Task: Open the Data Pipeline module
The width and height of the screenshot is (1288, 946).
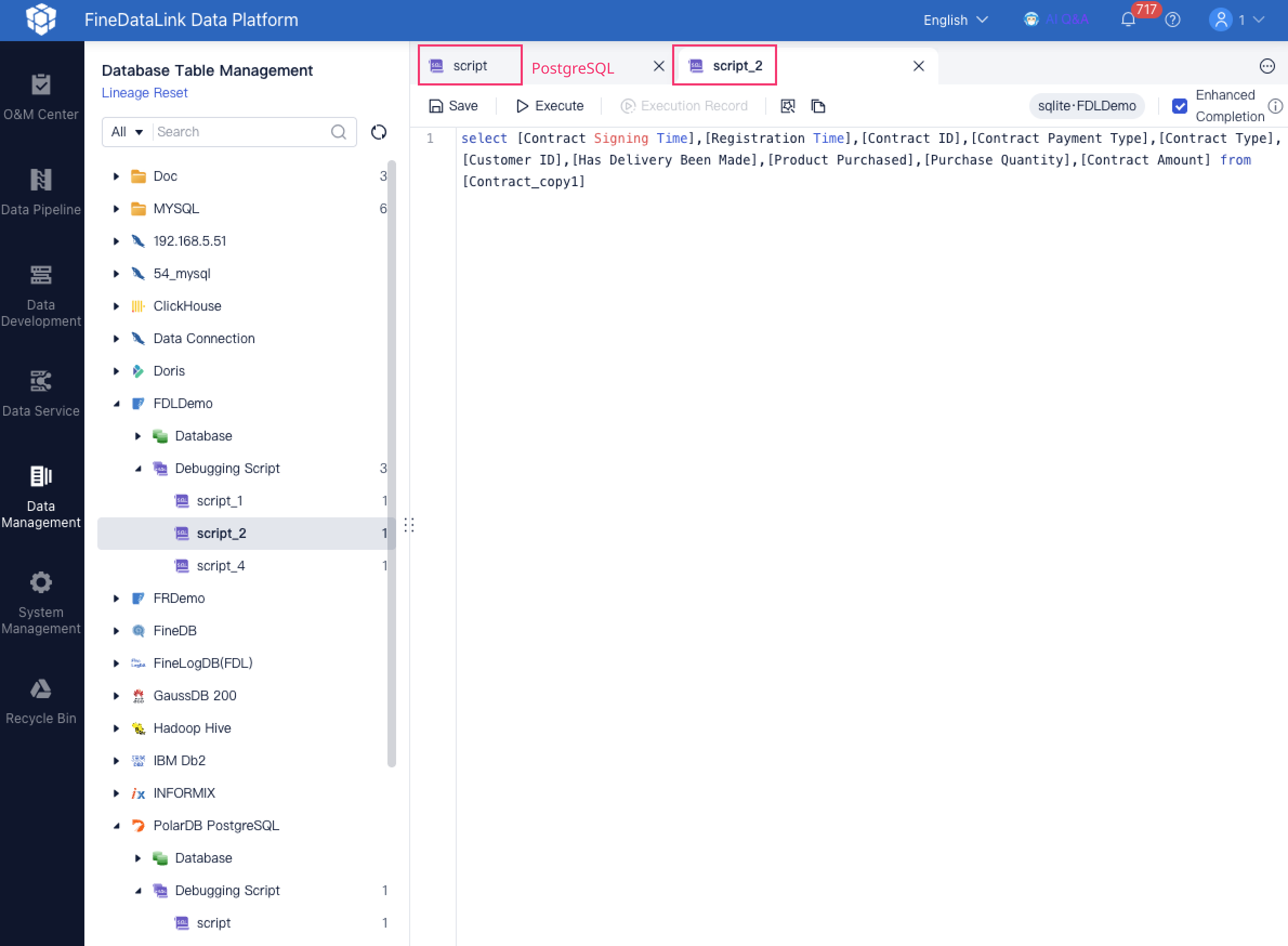Action: pos(41,192)
